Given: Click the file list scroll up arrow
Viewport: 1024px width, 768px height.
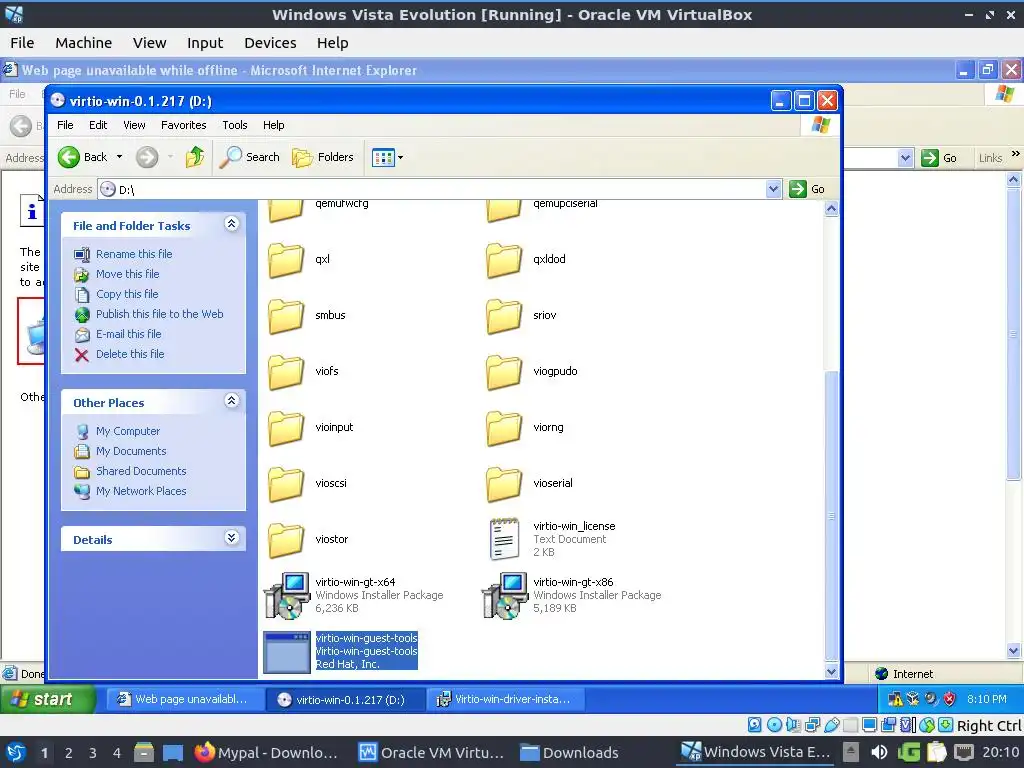Looking at the screenshot, I should pos(831,209).
